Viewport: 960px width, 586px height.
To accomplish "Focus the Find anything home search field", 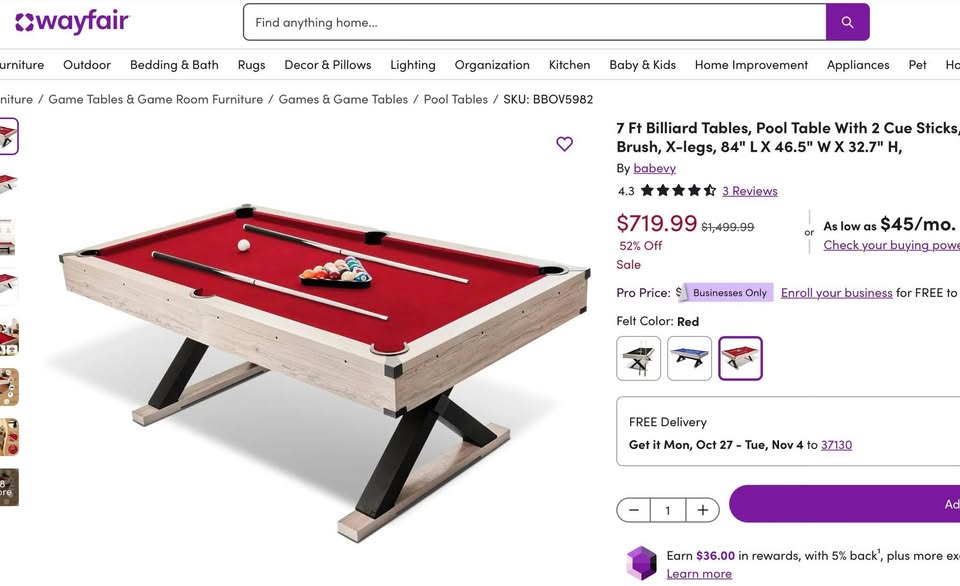I will [x=535, y=22].
